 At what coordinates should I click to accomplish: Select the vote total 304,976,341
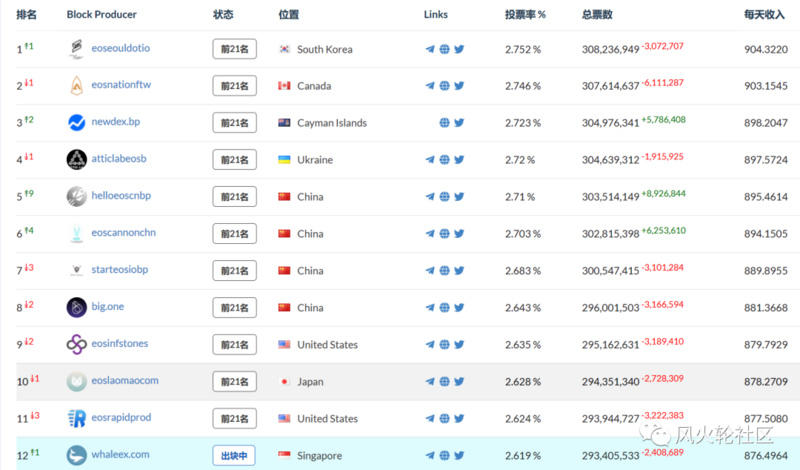pos(610,123)
